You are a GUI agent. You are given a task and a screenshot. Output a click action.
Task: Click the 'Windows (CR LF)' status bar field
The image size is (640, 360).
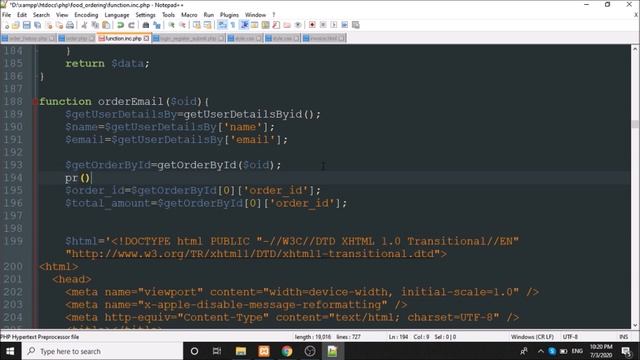532,337
